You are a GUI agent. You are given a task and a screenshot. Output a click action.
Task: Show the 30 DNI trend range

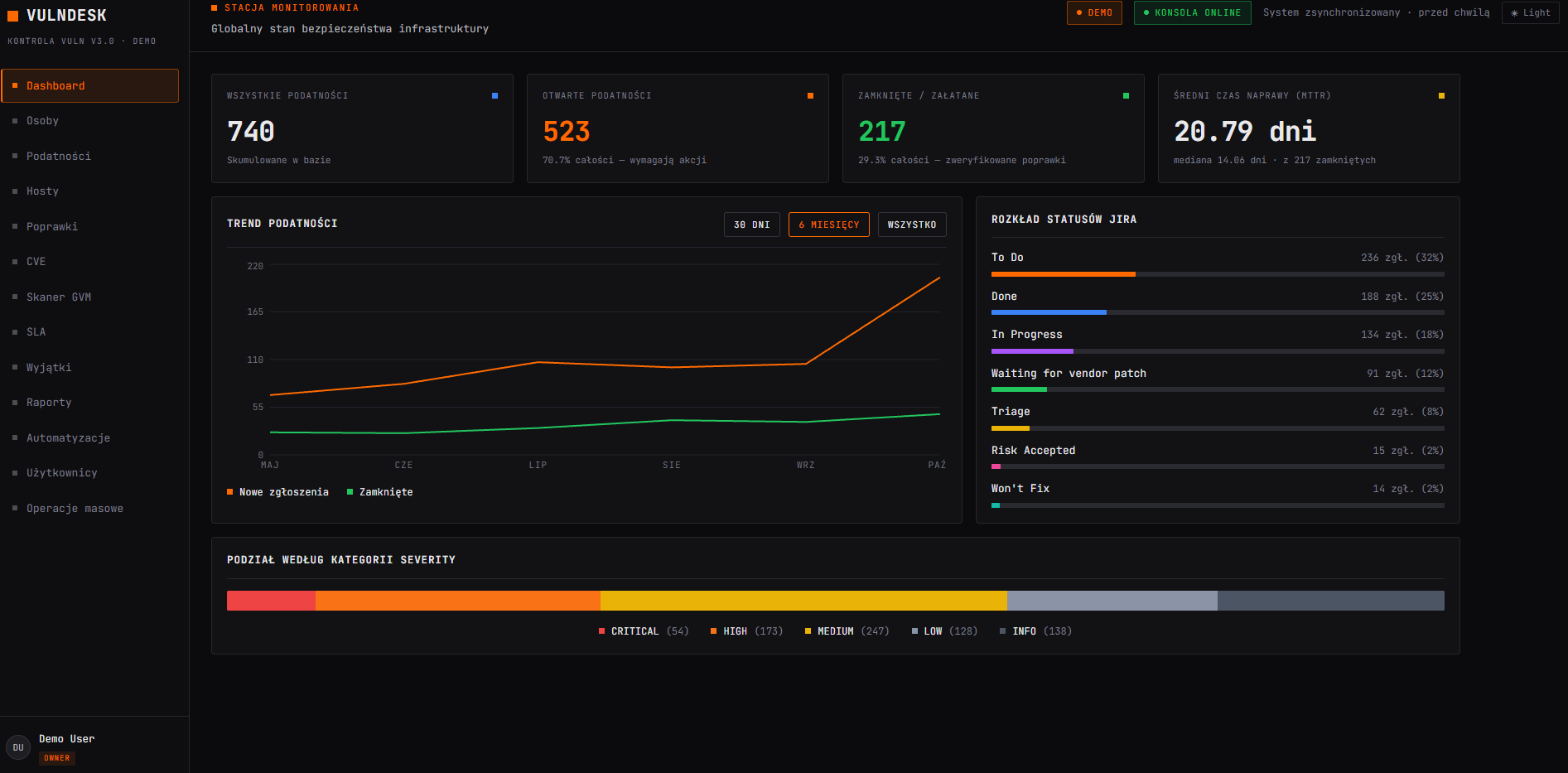(751, 225)
